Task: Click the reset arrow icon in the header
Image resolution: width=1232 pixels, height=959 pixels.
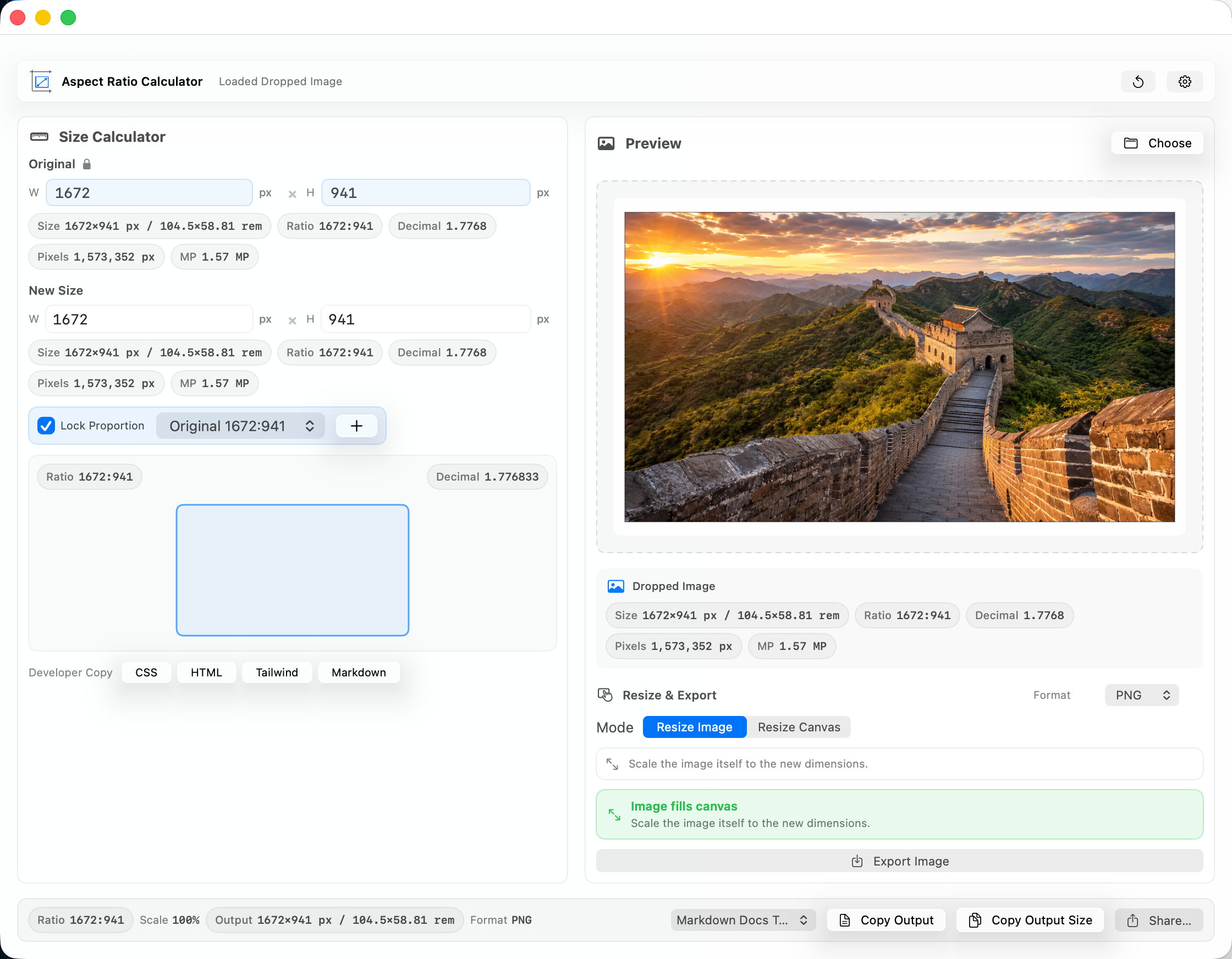Action: [x=1138, y=82]
